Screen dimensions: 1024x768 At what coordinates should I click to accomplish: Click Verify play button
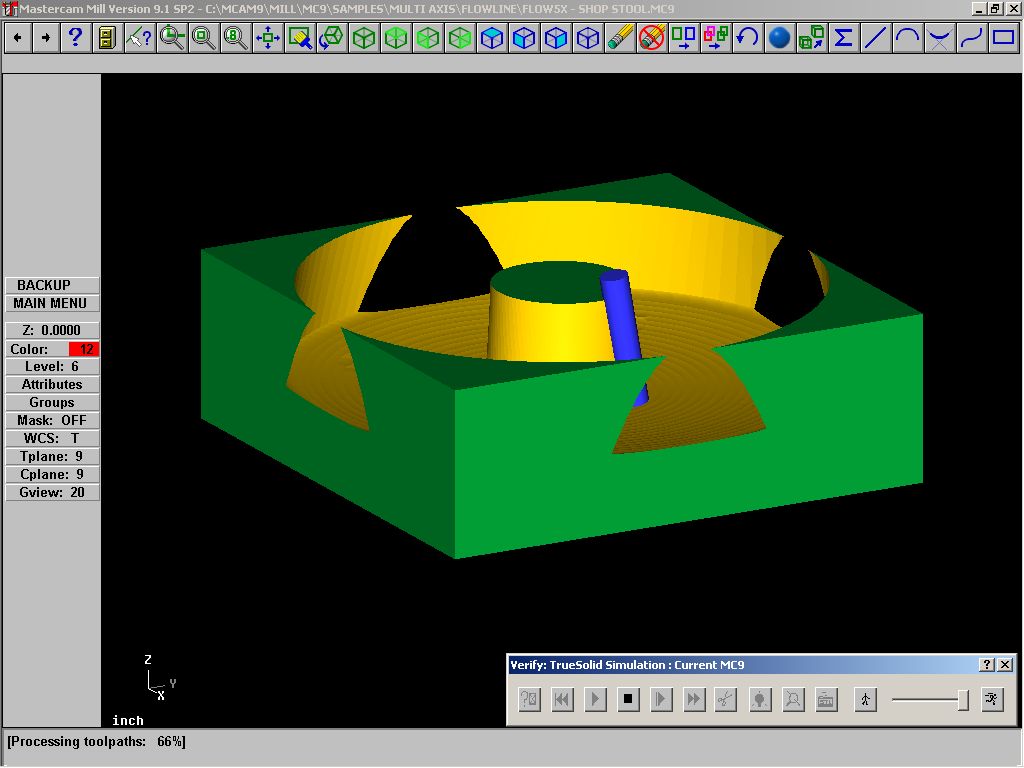point(595,699)
